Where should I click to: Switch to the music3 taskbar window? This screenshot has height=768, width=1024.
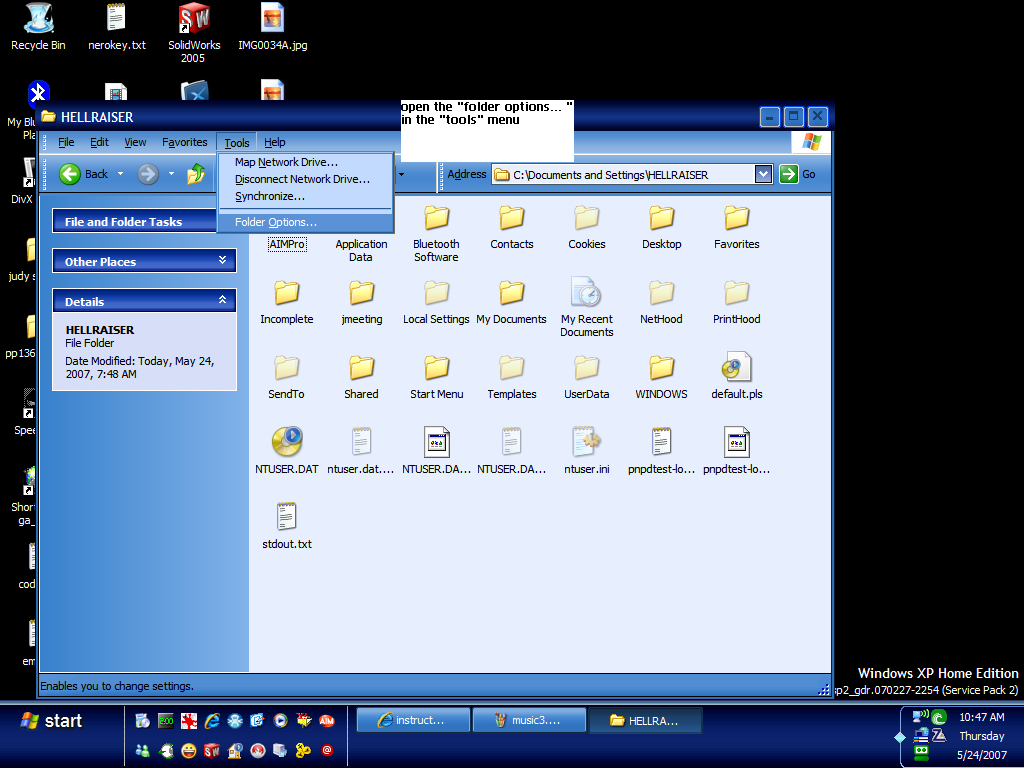coord(529,719)
